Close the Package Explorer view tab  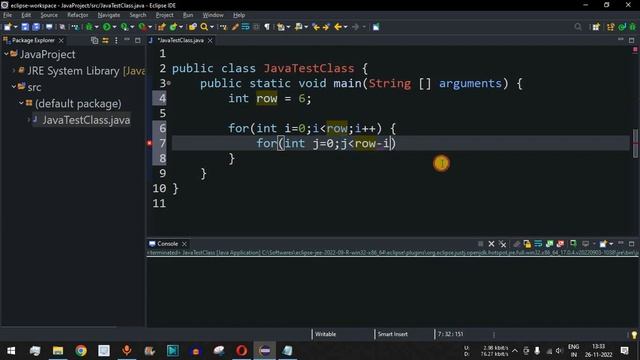coord(61,40)
